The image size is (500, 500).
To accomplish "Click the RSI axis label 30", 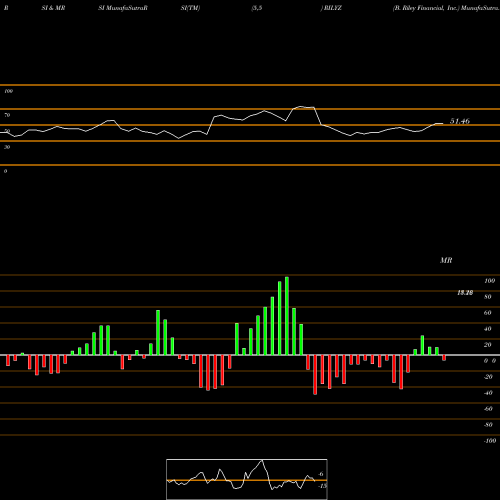I will (x=7, y=147).
